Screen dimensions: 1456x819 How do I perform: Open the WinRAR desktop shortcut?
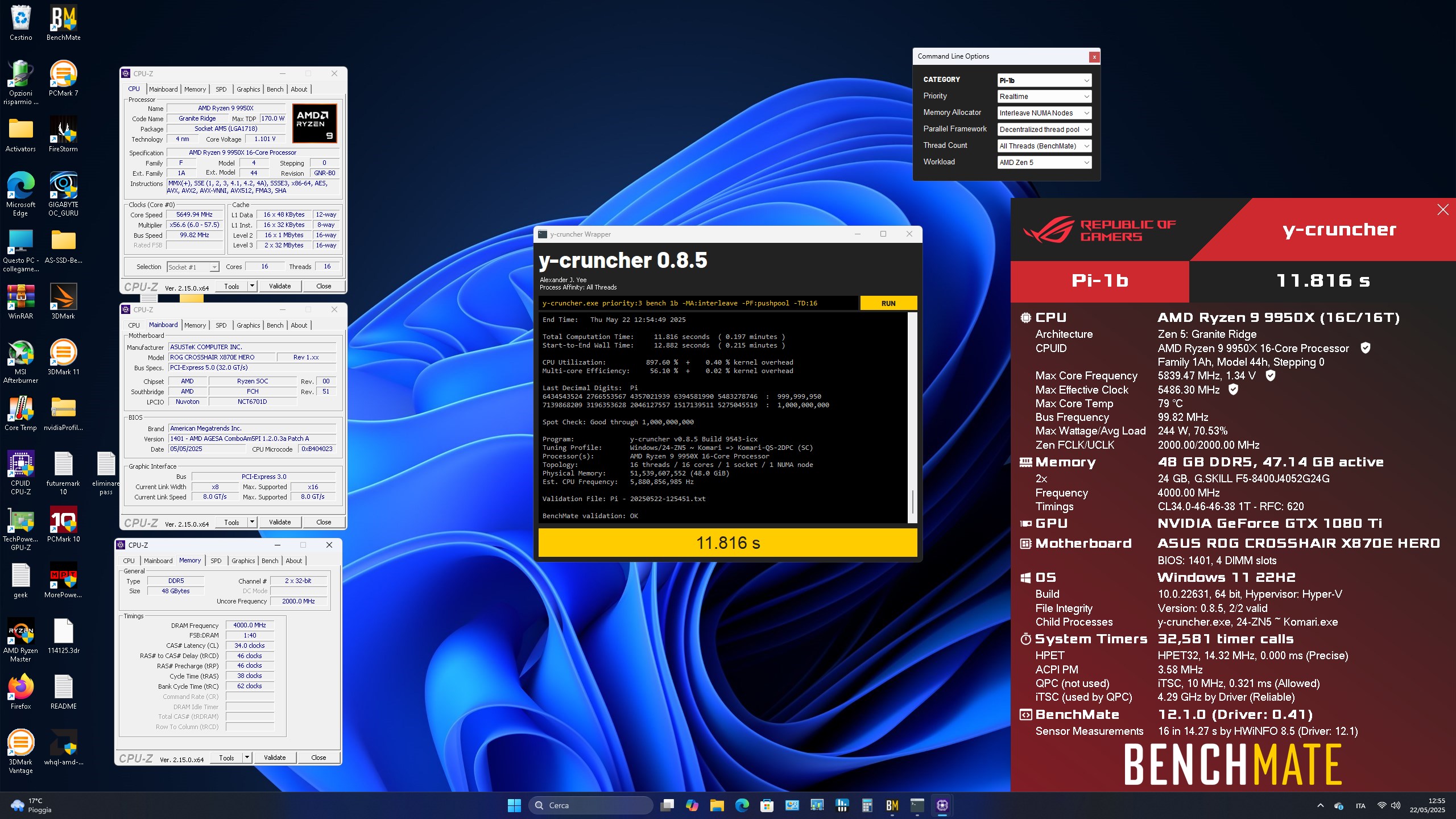coord(20,301)
